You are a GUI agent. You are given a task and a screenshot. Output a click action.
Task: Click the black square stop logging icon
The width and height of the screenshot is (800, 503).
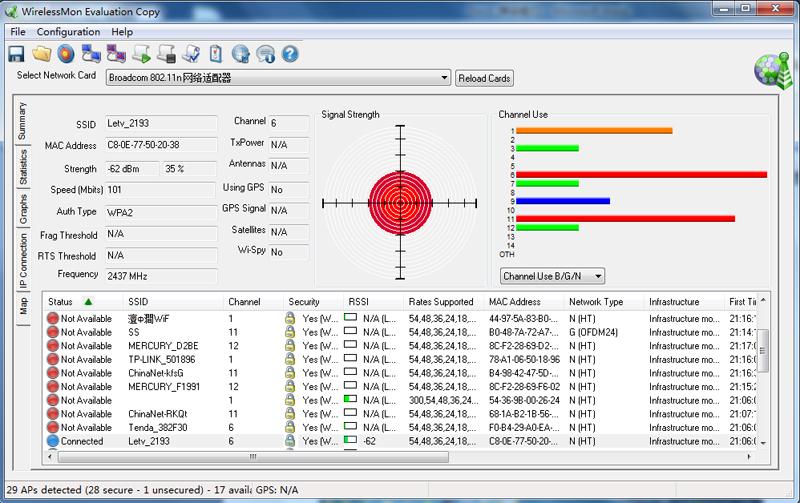[166, 54]
